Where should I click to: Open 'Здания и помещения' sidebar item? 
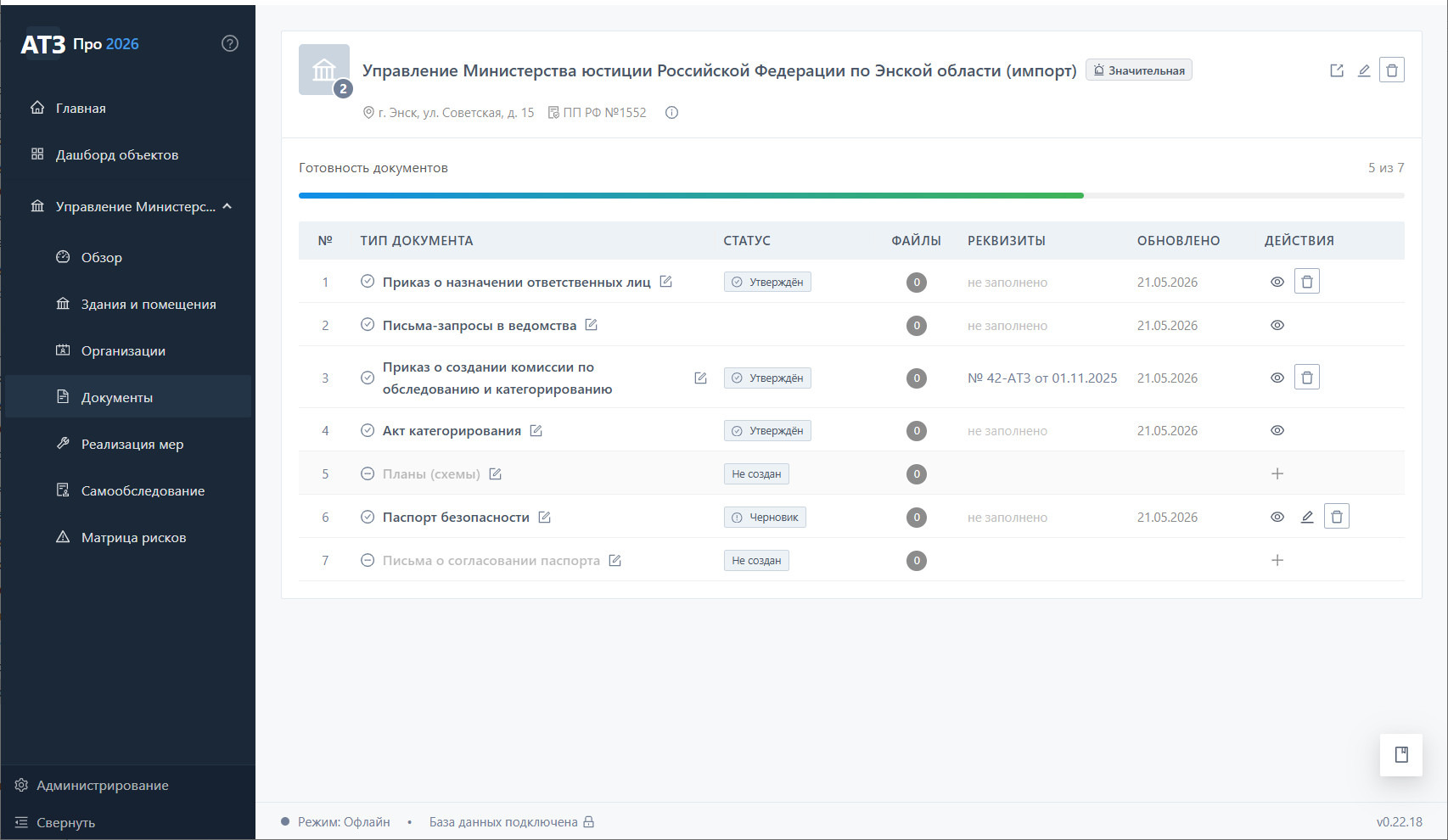click(128, 304)
